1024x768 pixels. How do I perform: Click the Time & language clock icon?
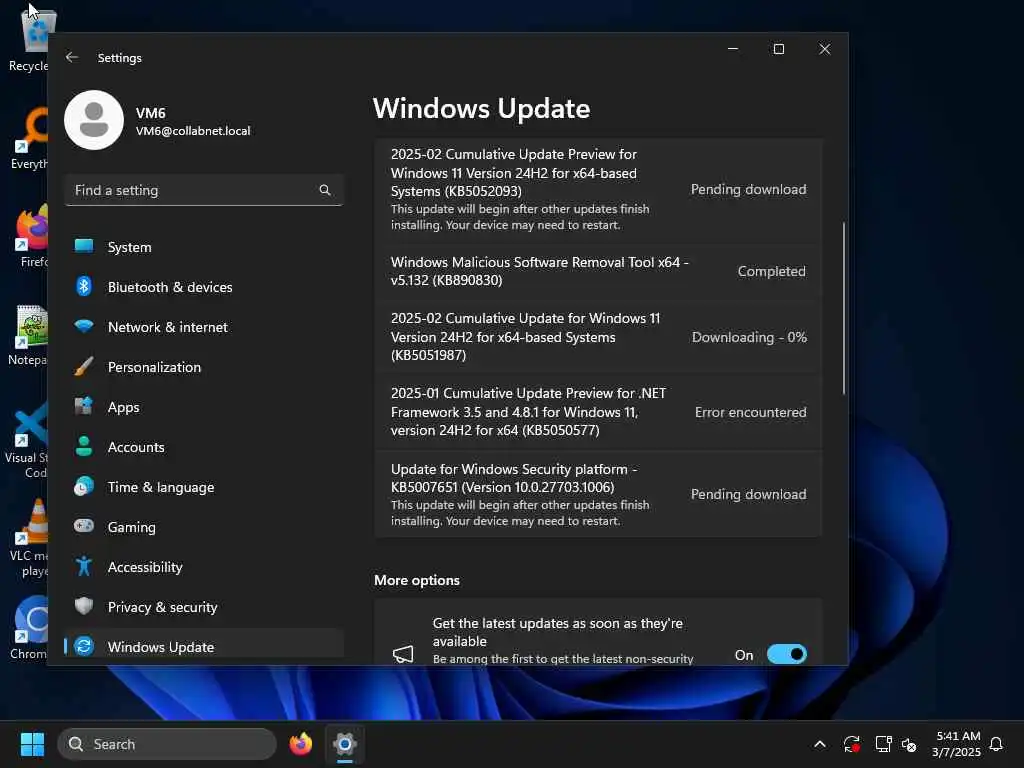pyautogui.click(x=84, y=487)
